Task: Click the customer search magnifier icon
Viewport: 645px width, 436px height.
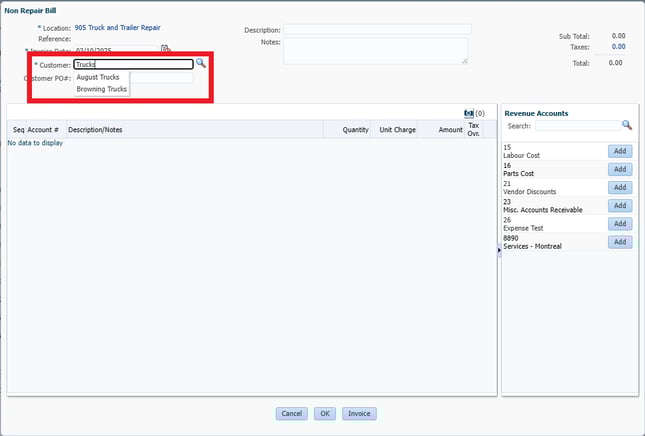Action: tap(201, 63)
